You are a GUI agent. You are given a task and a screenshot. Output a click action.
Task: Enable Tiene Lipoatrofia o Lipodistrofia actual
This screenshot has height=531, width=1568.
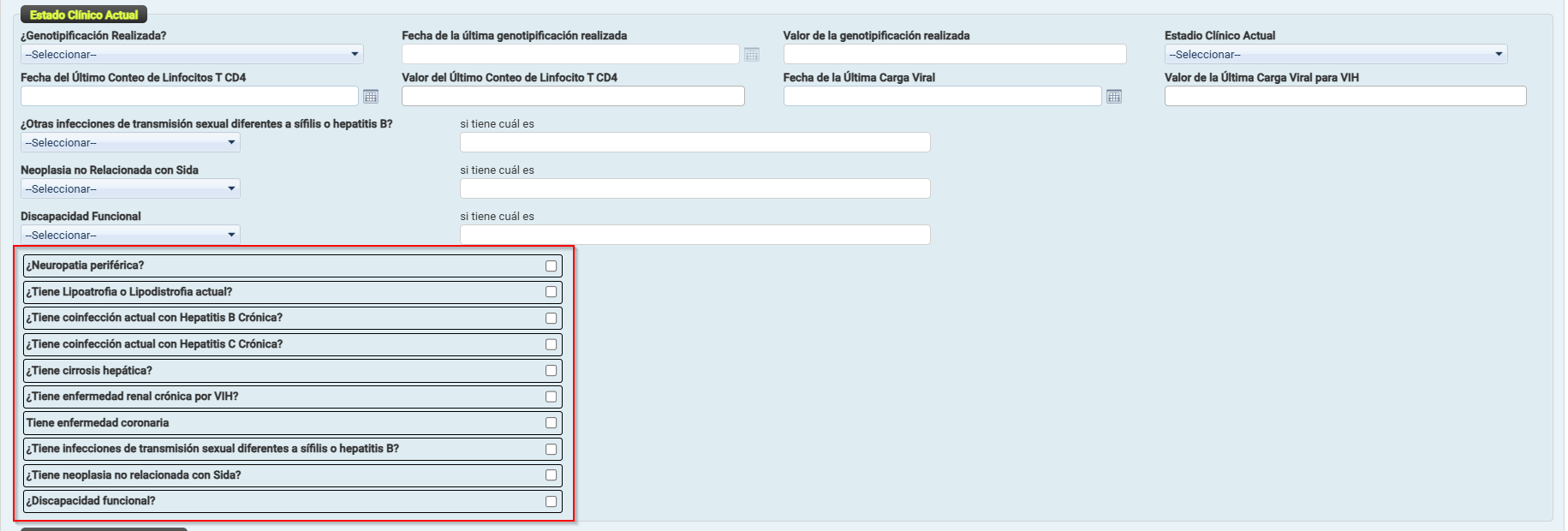click(551, 292)
